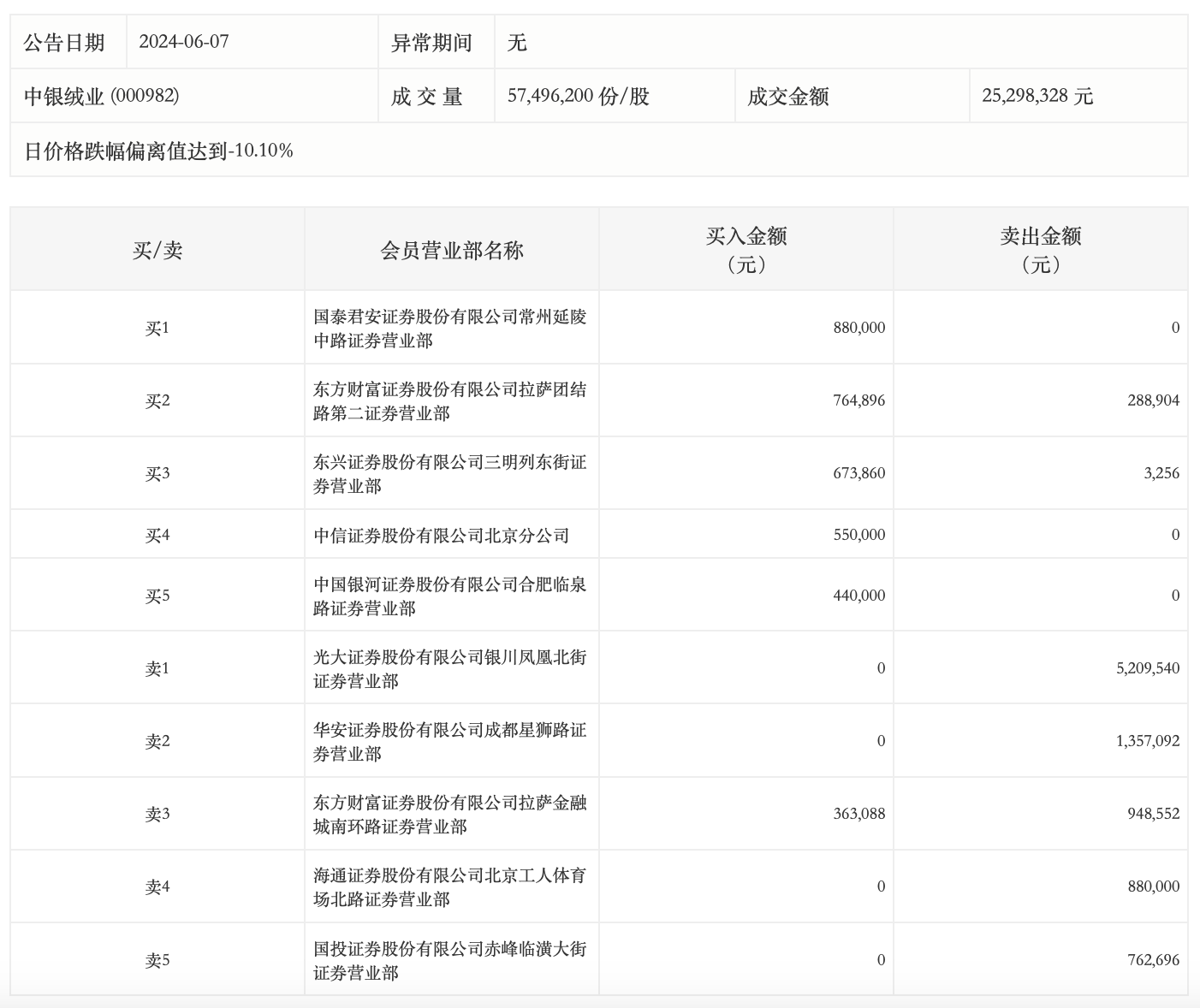
Task: Click the announcement date 2024-06-07
Action: 183,42
